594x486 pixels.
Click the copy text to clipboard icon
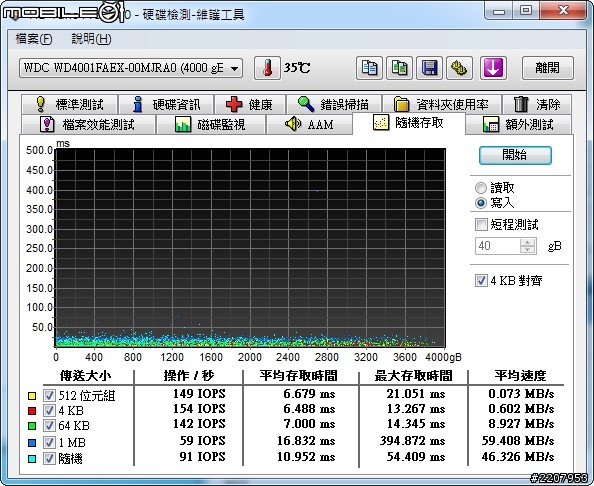(x=369, y=68)
